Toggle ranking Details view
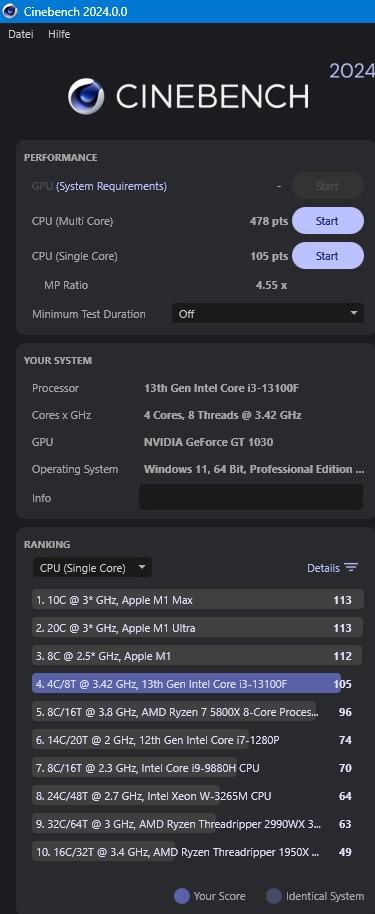Image resolution: width=375 pixels, height=914 pixels. click(332, 568)
